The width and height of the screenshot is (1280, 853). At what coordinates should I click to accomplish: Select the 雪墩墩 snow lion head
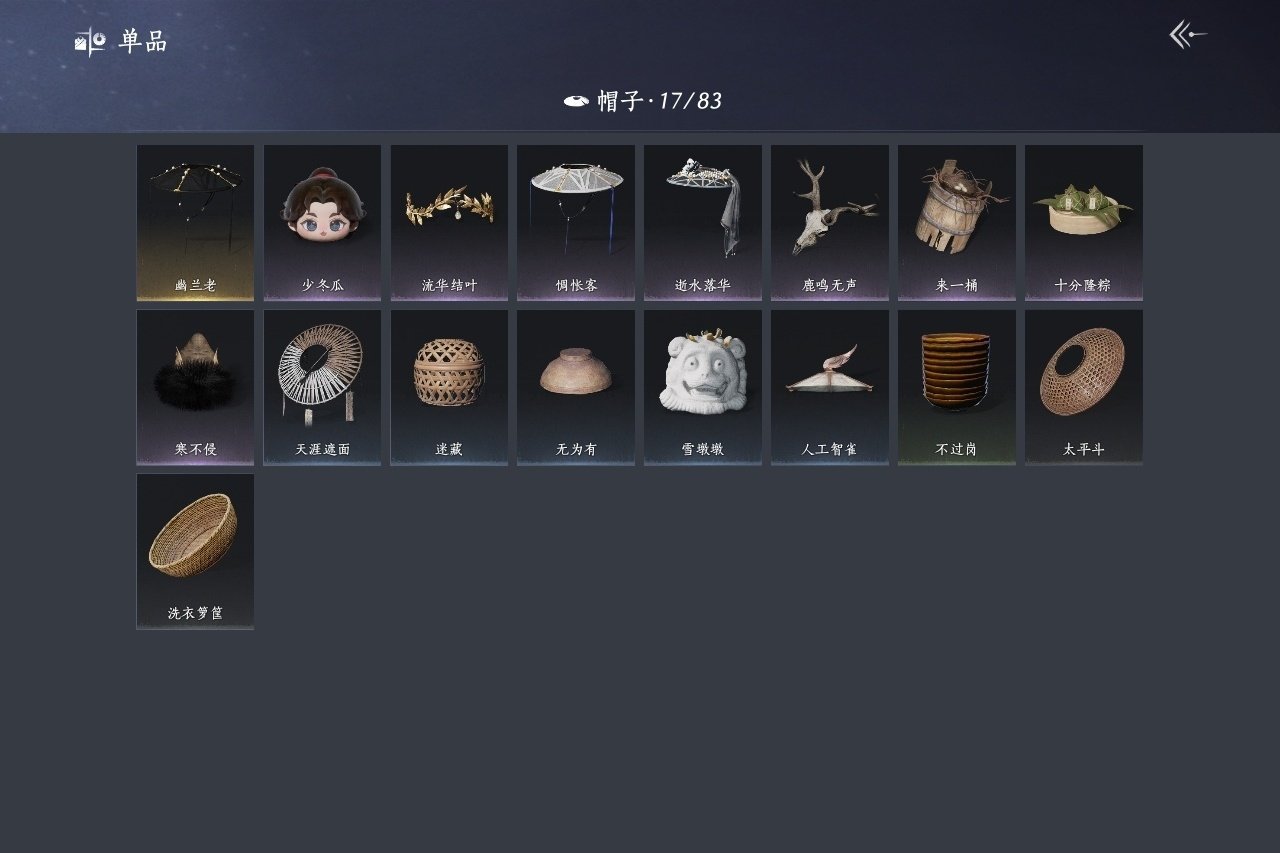pos(703,387)
